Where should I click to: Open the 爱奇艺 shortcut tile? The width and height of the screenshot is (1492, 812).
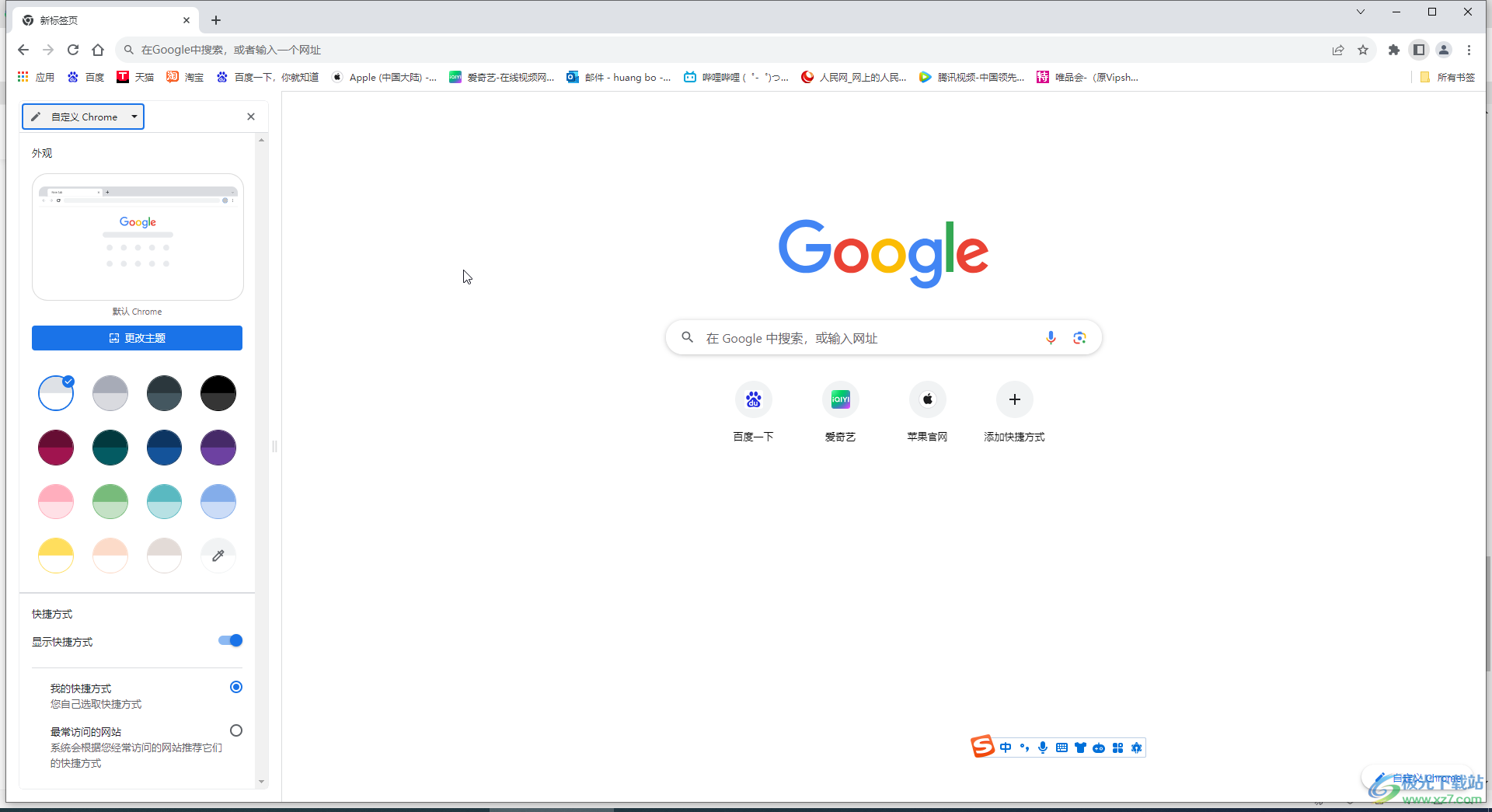[x=840, y=413]
